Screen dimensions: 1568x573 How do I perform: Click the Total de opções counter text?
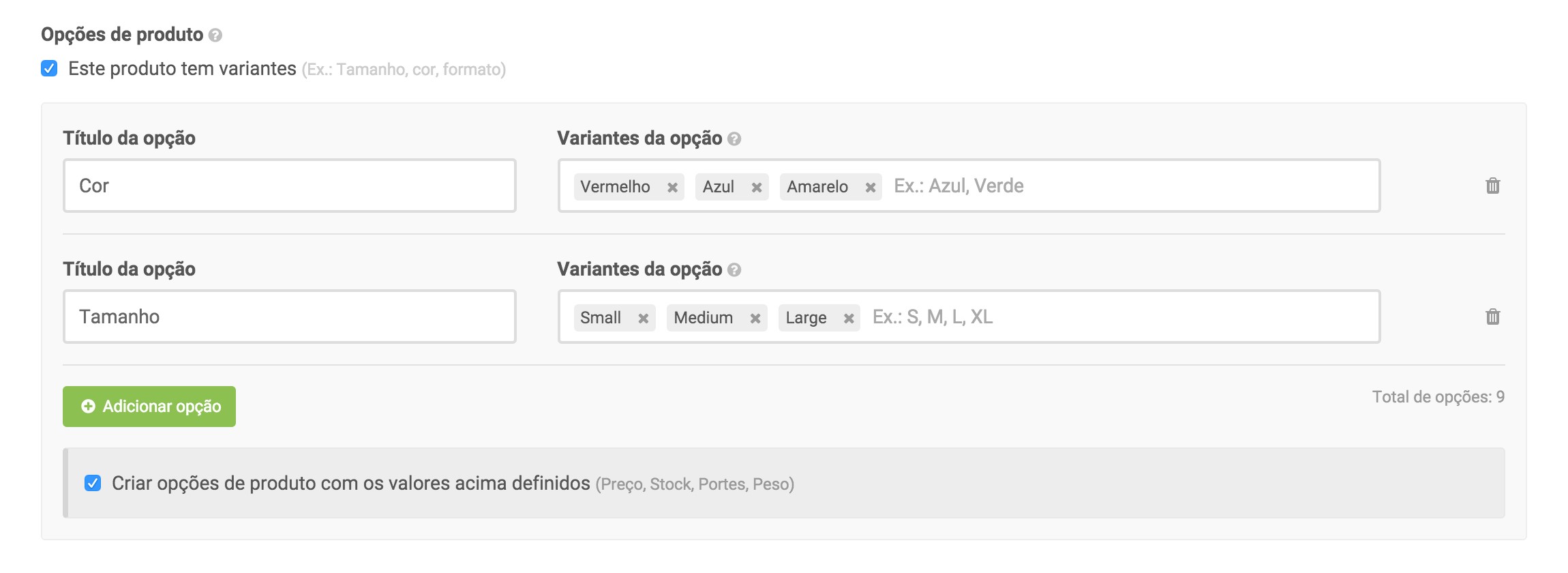1438,397
